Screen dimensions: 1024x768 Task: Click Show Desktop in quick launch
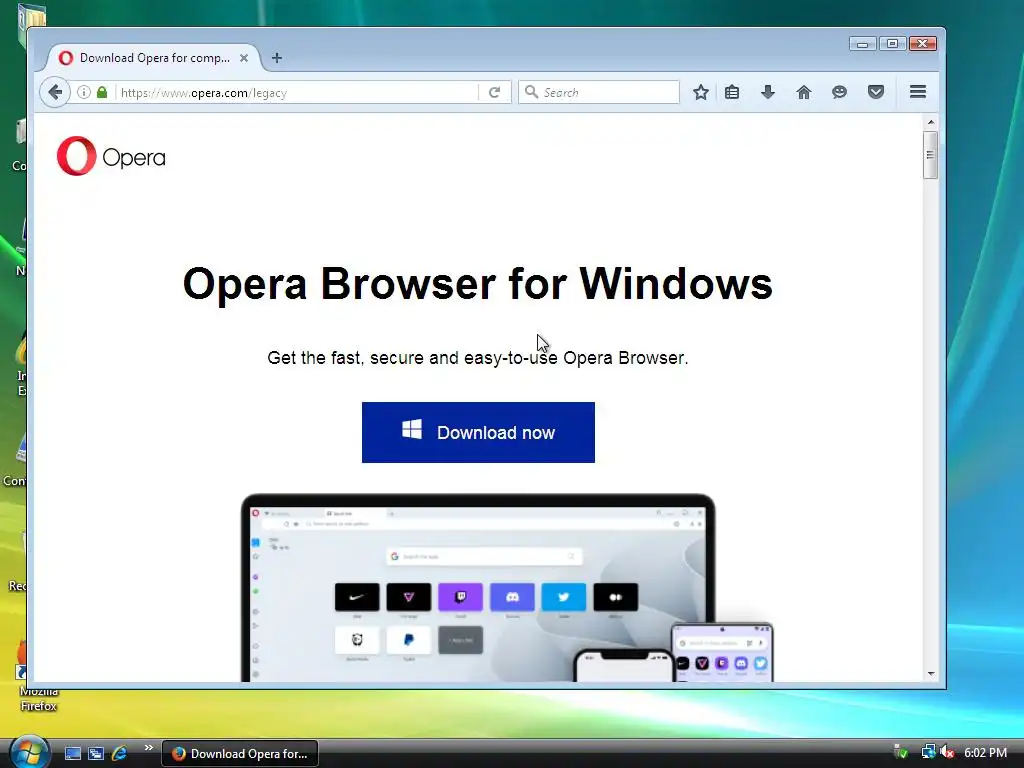pos(73,754)
